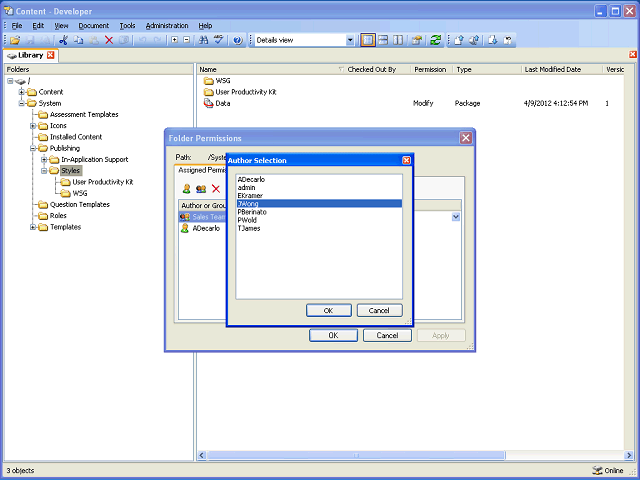640x480 pixels.
Task: Click the folder properties toolbar icon
Action: [417, 40]
